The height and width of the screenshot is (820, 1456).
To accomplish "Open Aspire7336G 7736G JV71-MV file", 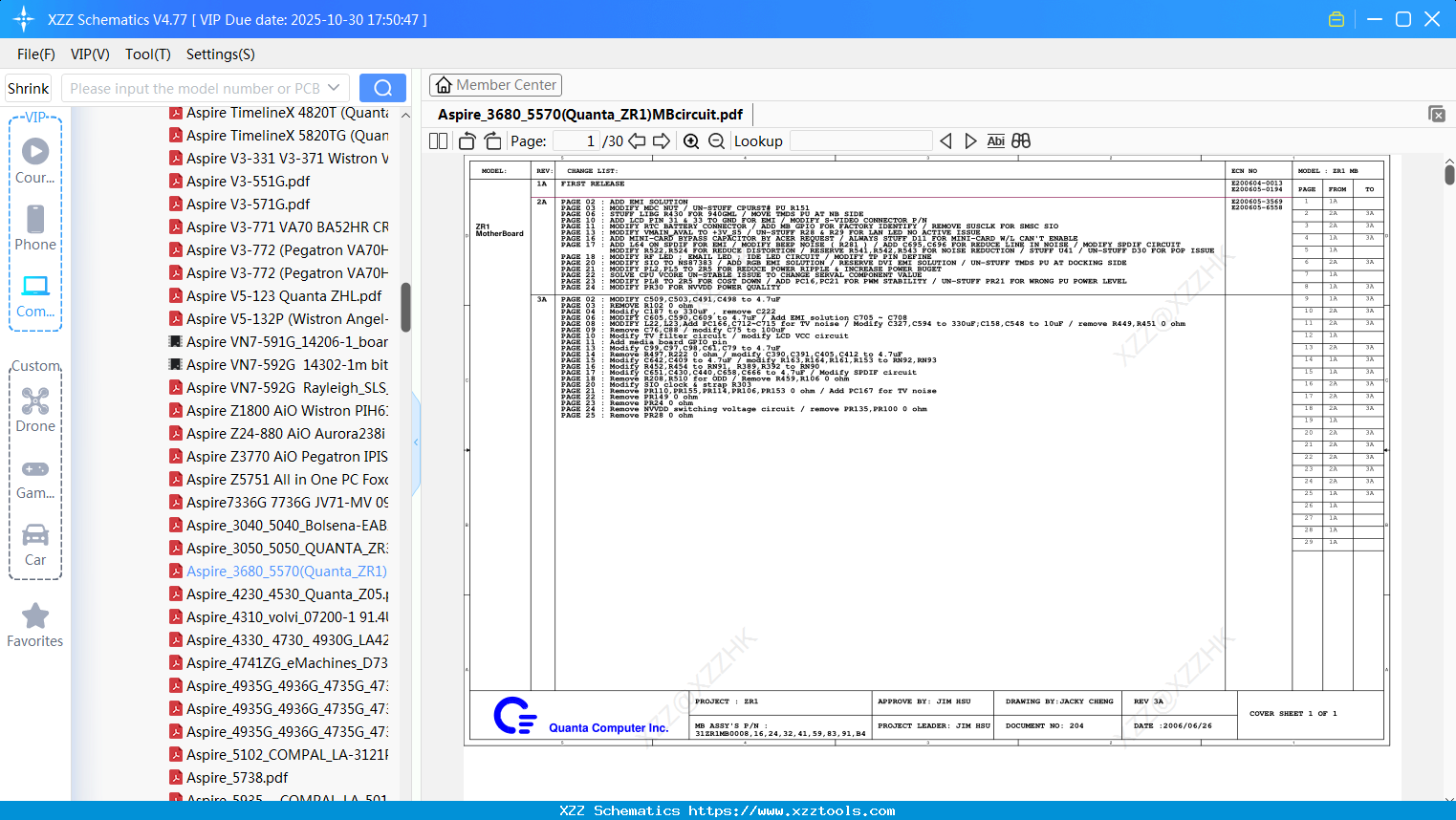I will [278, 503].
